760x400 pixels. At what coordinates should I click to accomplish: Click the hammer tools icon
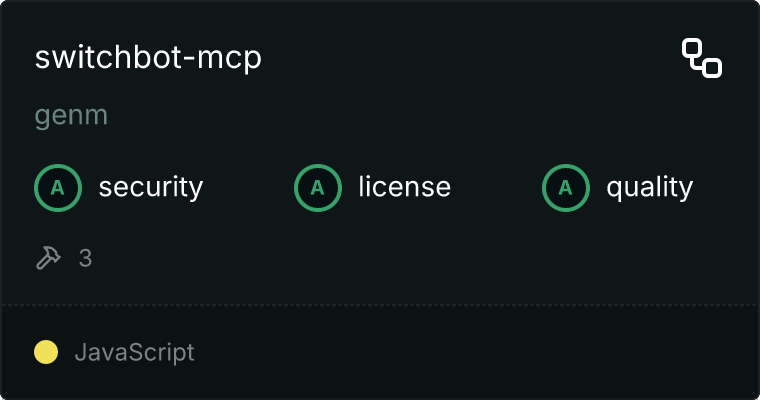click(x=48, y=257)
